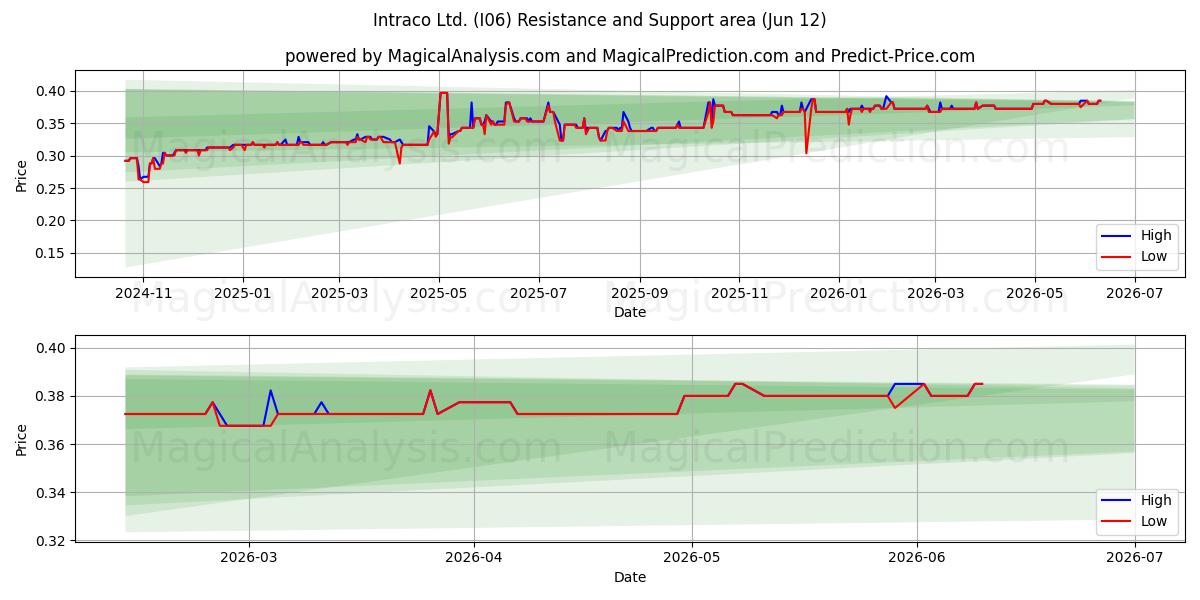Click the '2025-01' date label on the top chart axis

coord(243,293)
